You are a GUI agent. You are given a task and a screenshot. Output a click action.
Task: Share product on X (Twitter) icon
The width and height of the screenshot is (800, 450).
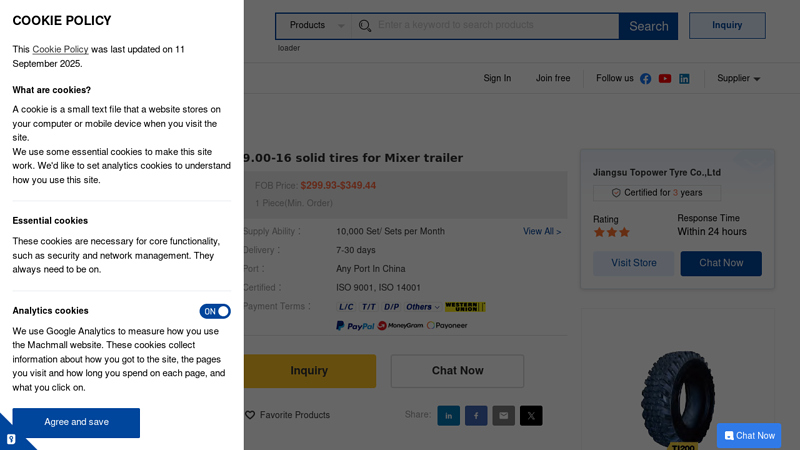coord(531,415)
